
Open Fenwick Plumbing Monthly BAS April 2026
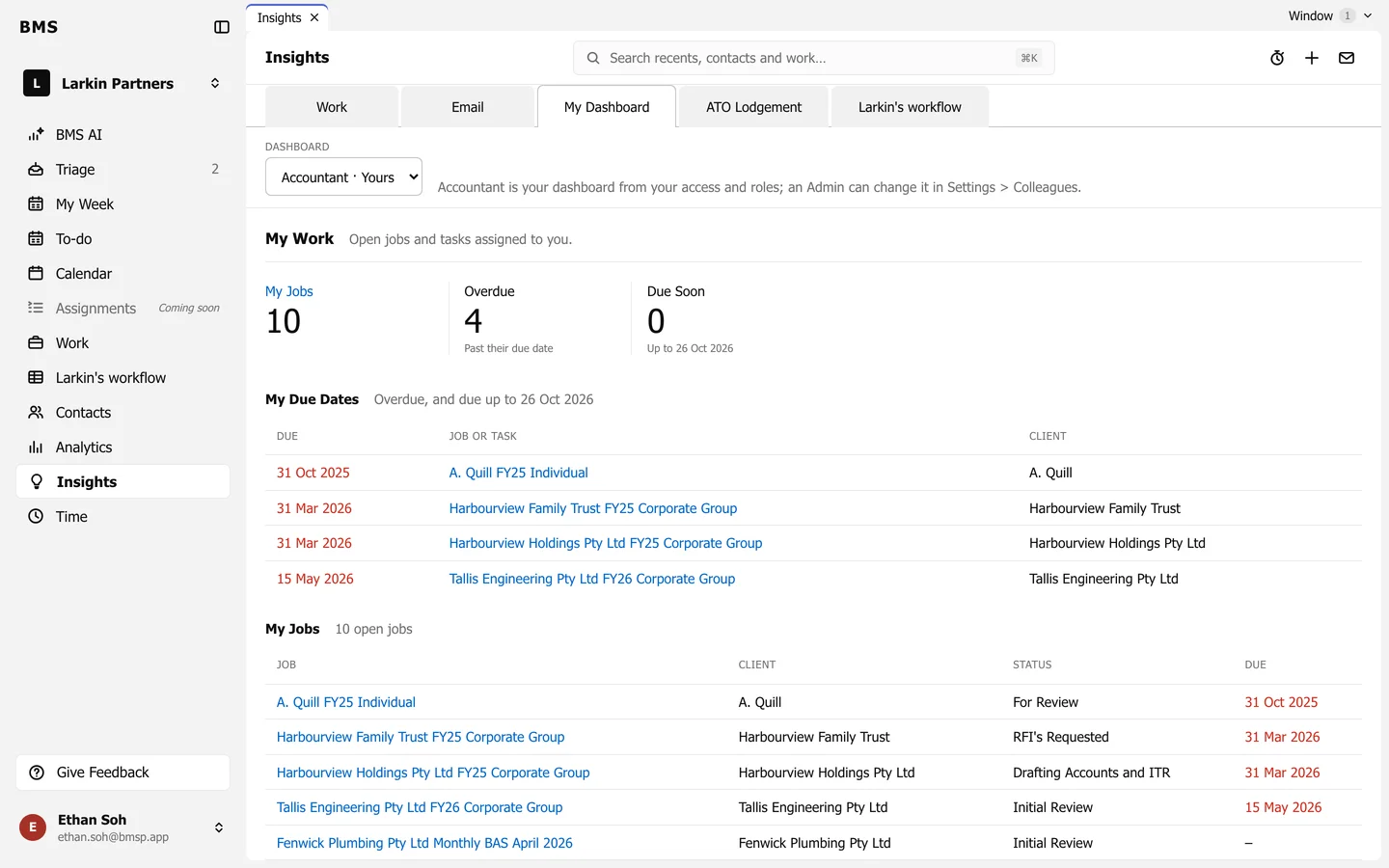pyautogui.click(x=424, y=843)
